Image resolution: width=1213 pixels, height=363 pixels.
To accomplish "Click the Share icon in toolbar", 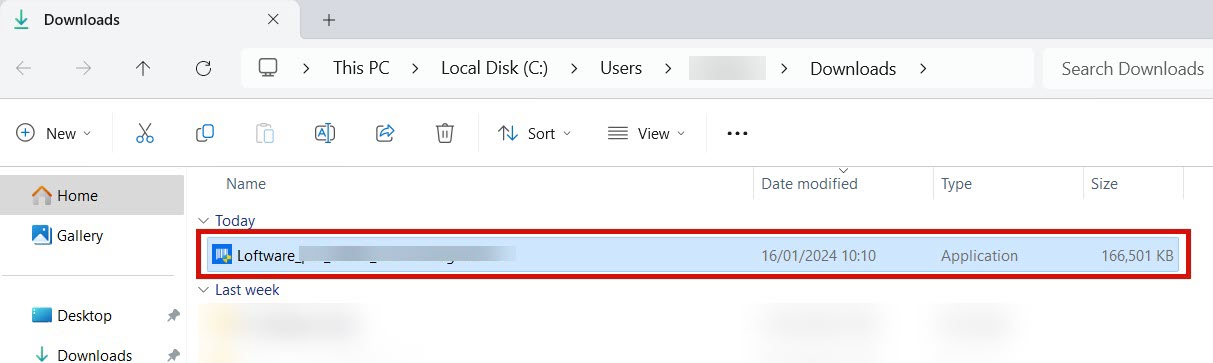I will click(x=385, y=133).
